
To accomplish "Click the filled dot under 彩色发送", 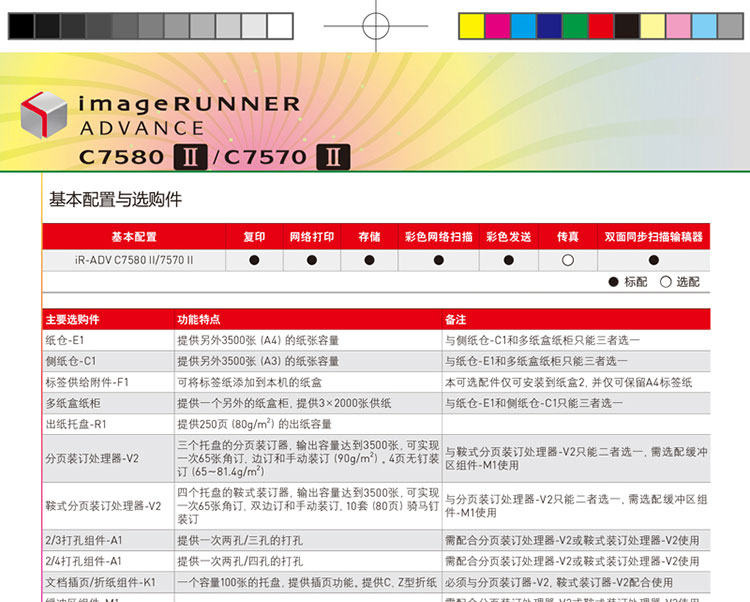I will pyautogui.click(x=509, y=260).
